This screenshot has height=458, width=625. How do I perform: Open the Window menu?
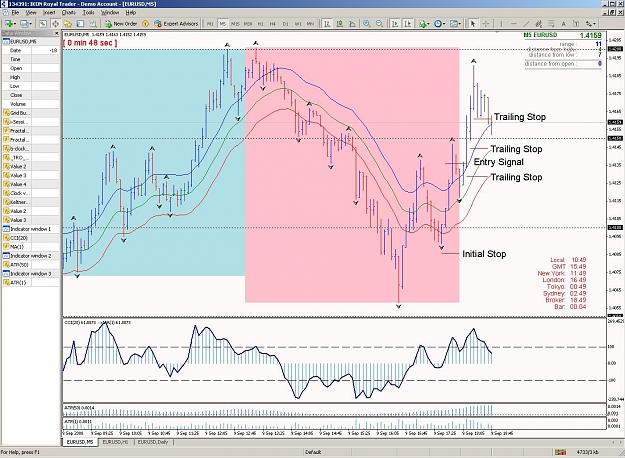click(110, 13)
